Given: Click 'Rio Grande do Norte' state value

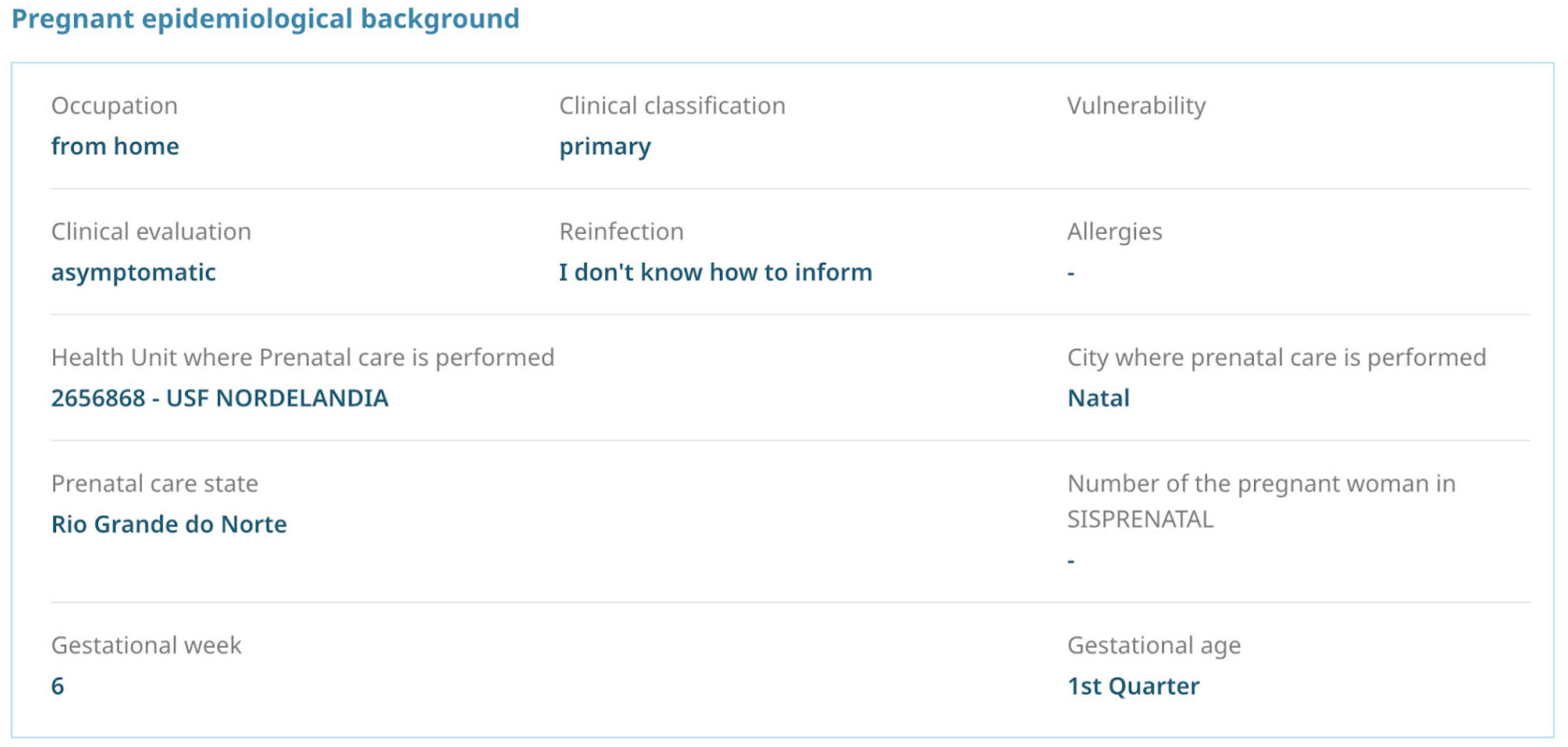Looking at the screenshot, I should click(169, 524).
